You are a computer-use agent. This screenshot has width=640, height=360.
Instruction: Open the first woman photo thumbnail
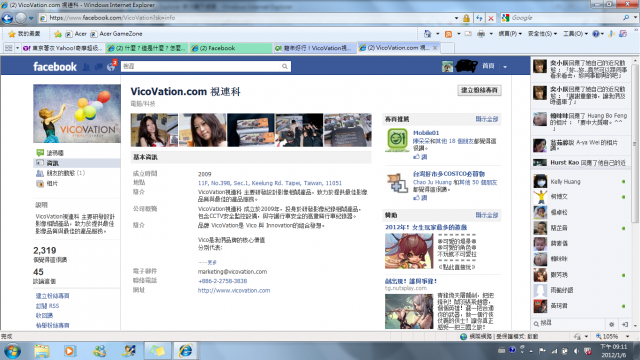point(154,130)
